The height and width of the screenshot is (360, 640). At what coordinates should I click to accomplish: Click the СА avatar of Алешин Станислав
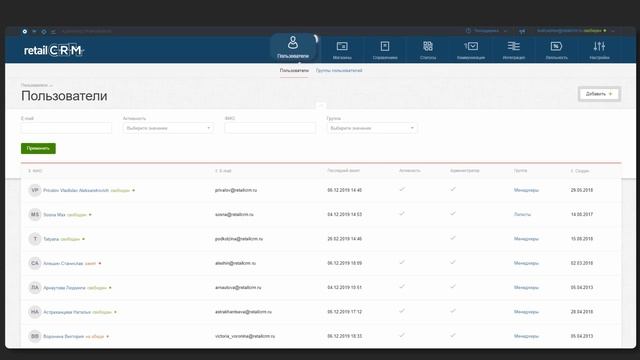tap(35, 263)
